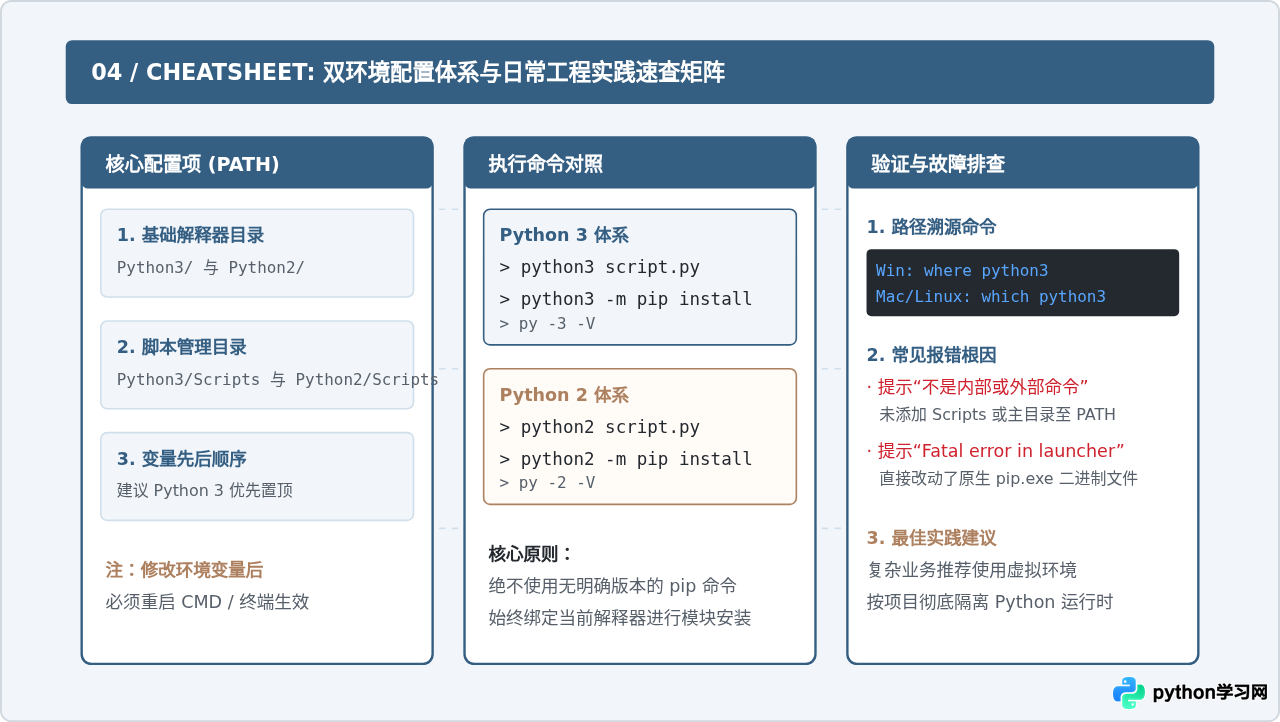
Task: Click the '2. 脚本管理目录' heading
Action: point(182,348)
